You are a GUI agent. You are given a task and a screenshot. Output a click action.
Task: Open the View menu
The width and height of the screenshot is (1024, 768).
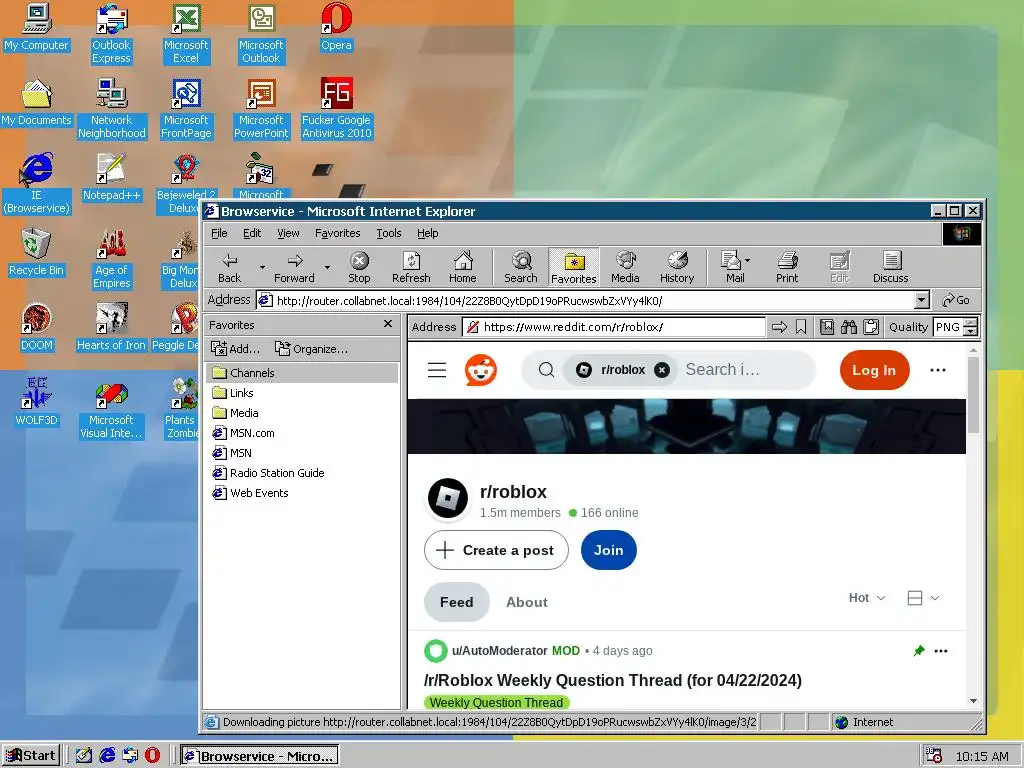pos(288,233)
